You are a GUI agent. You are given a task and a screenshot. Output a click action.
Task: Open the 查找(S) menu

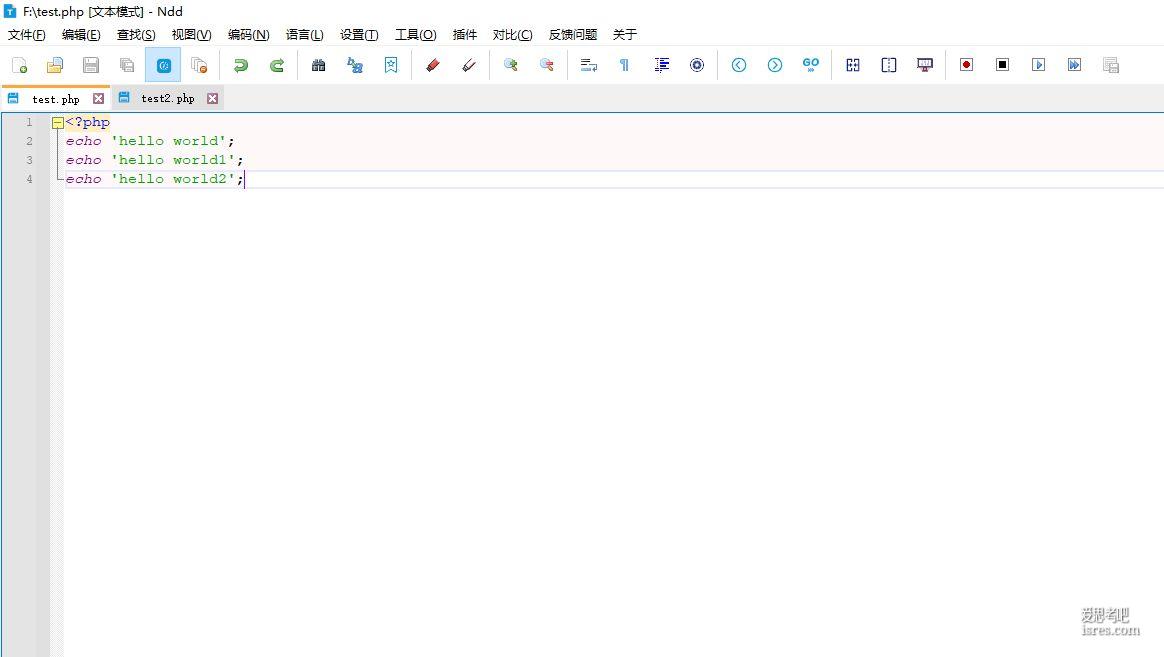pyautogui.click(x=136, y=35)
